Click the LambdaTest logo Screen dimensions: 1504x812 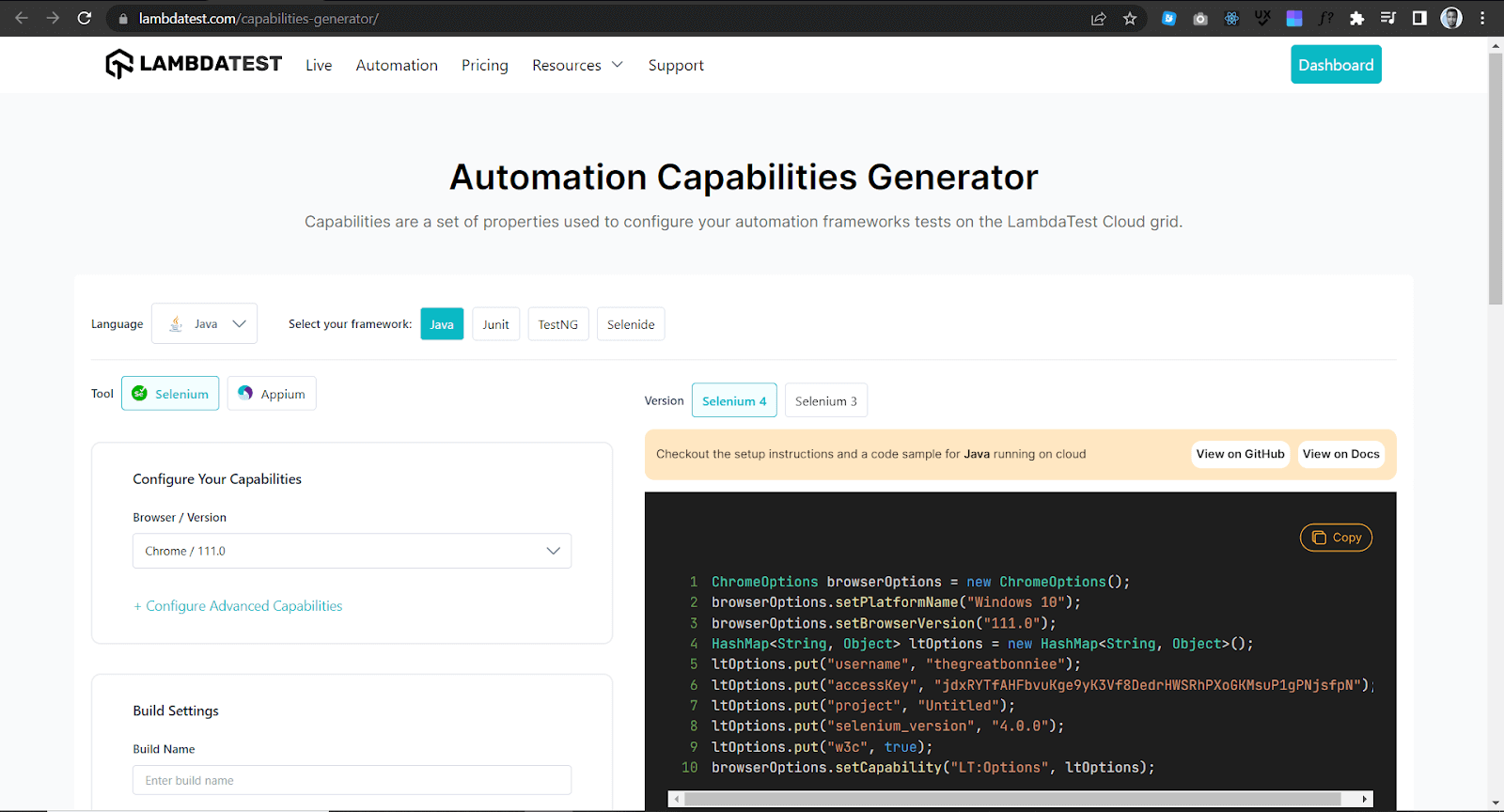(194, 64)
